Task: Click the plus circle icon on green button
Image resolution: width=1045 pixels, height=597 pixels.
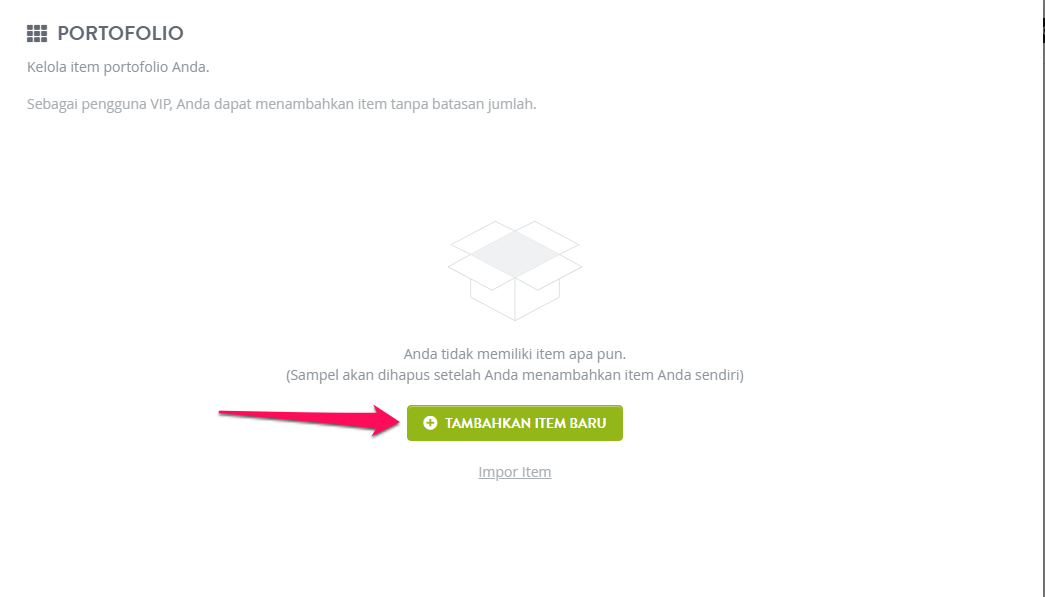Action: click(431, 423)
